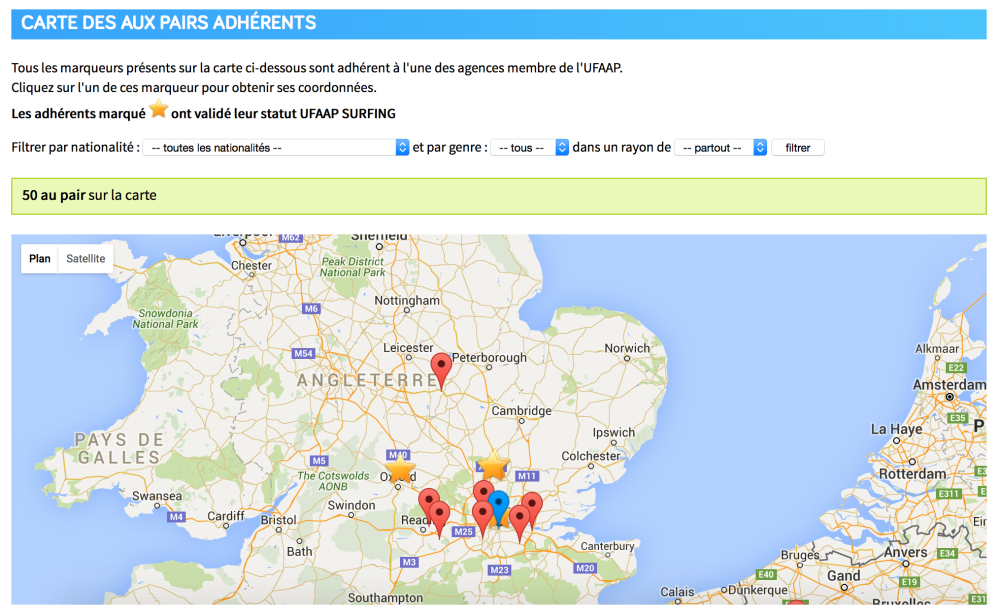The image size is (1000, 613).
Task: Click the westernmost red marker near Reading
Action: 429,506
